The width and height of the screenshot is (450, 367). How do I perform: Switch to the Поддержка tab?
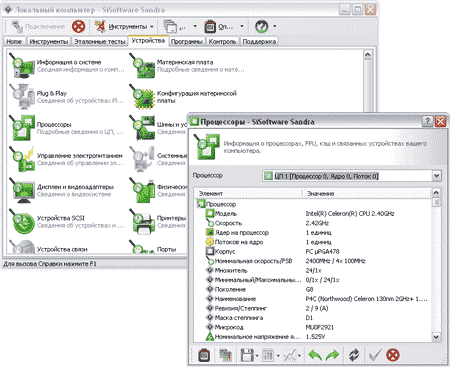pos(259,41)
